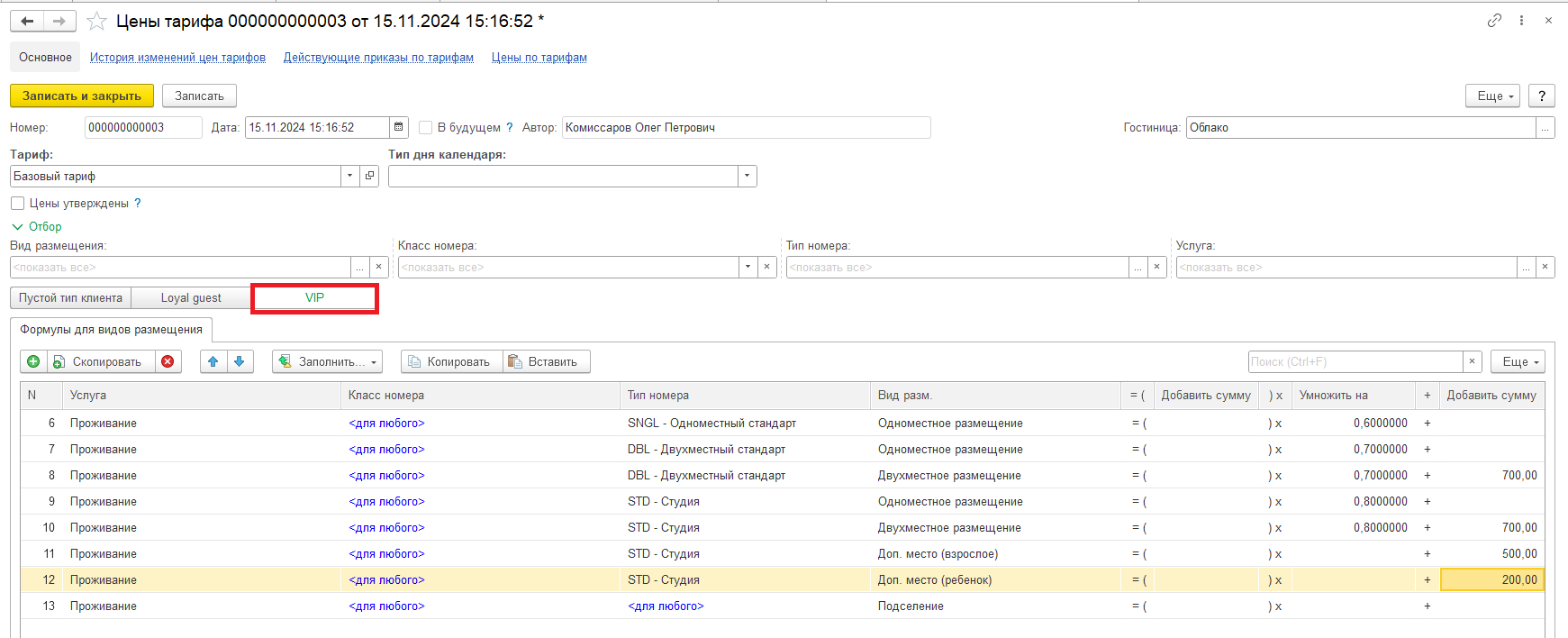Open top Еще menu
The height and width of the screenshot is (638, 1568).
tap(1493, 96)
